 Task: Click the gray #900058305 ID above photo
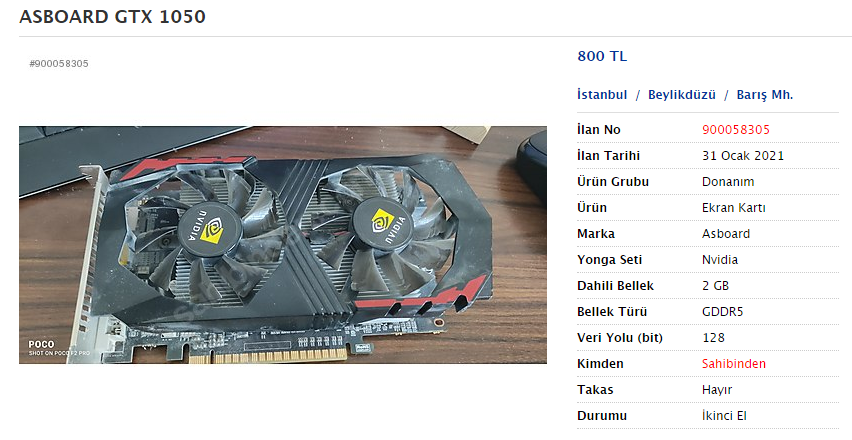pos(59,64)
